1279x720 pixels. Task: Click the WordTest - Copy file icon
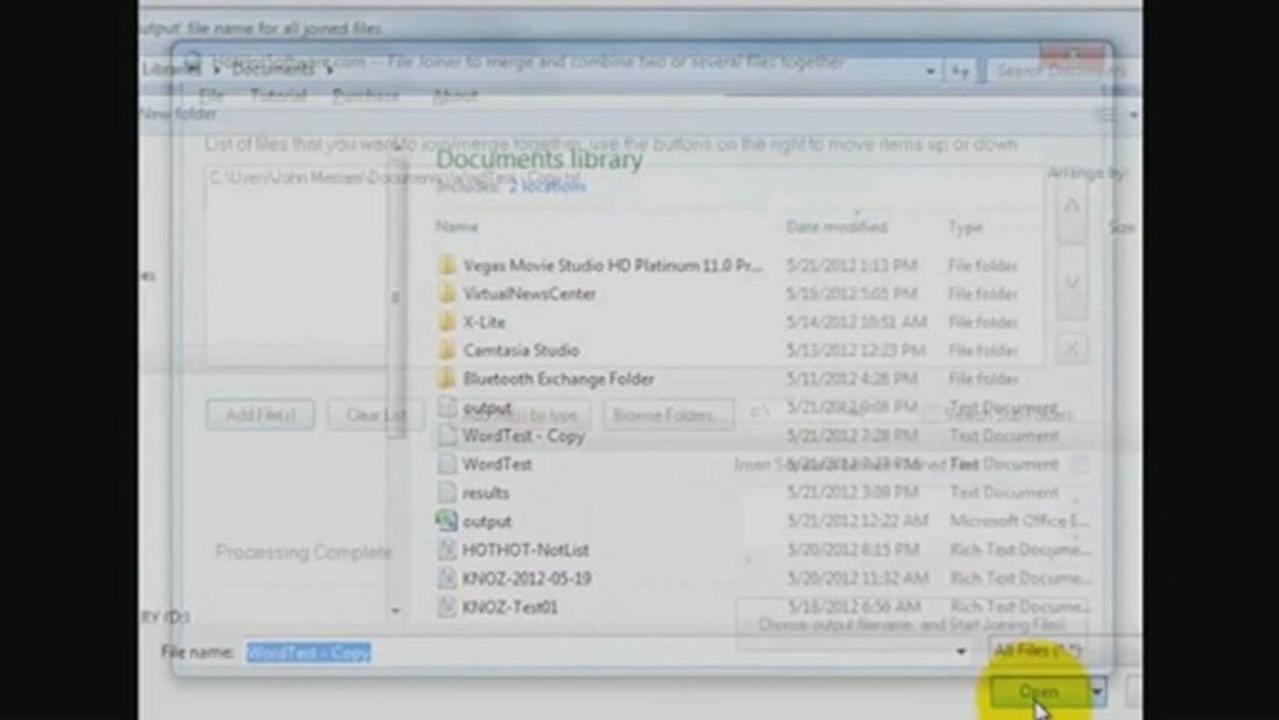coord(447,436)
